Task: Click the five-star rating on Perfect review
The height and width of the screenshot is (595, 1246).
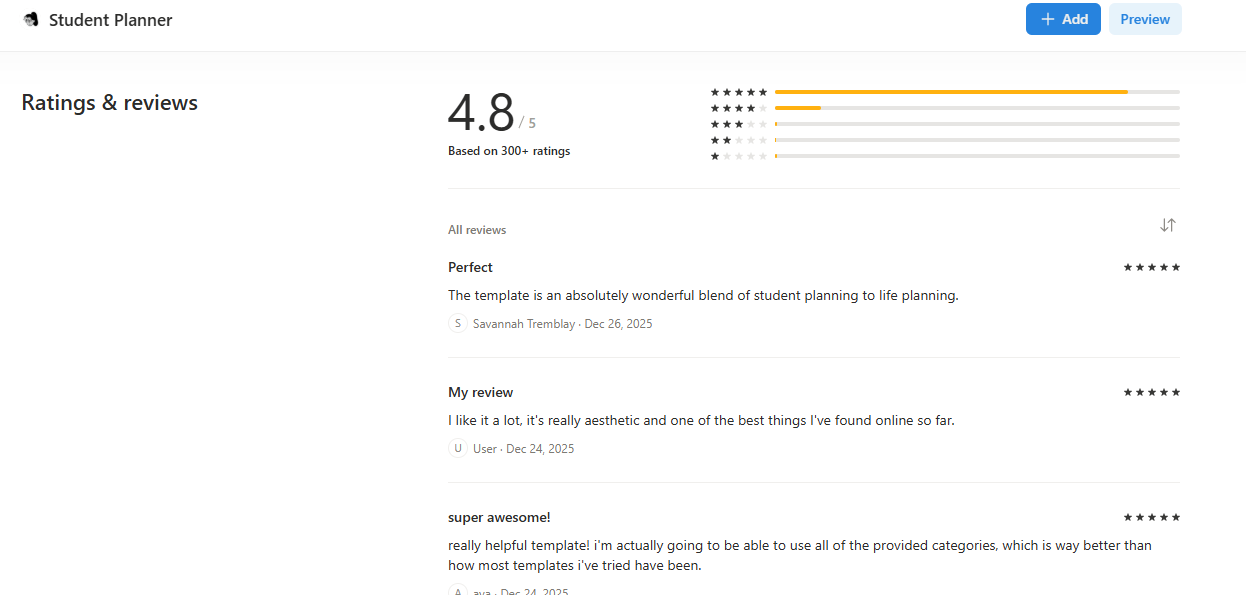Action: tap(1151, 267)
